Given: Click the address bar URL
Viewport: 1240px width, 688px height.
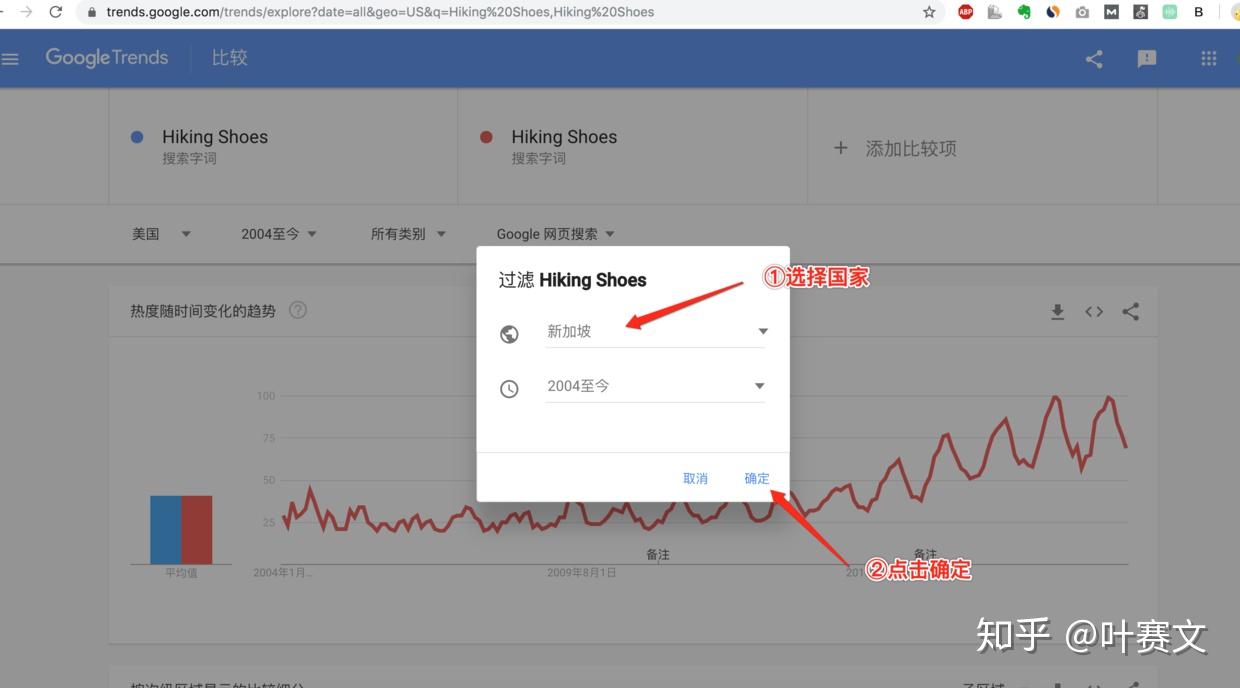Looking at the screenshot, I should (380, 12).
